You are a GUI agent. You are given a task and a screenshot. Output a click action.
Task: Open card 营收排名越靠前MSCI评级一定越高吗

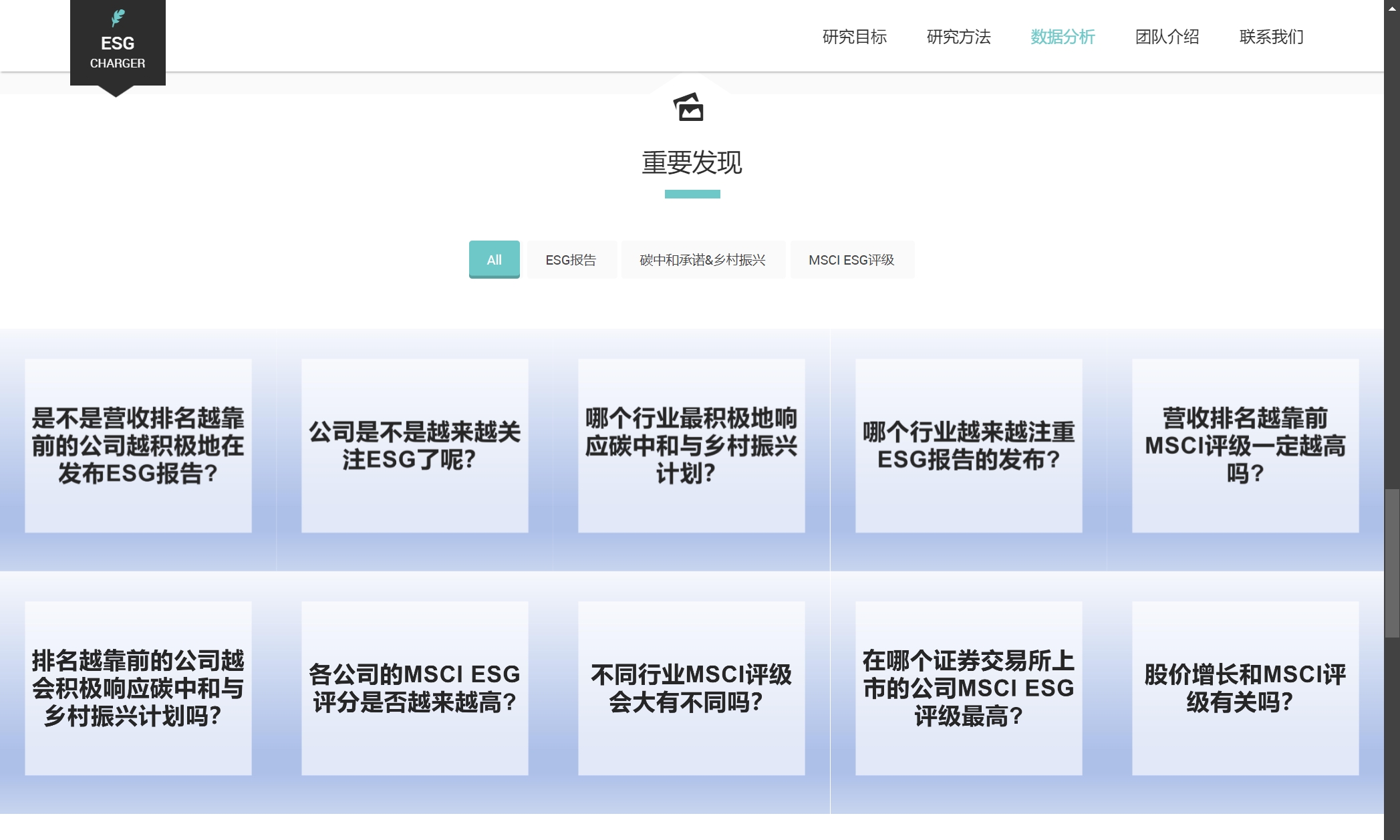click(1245, 446)
